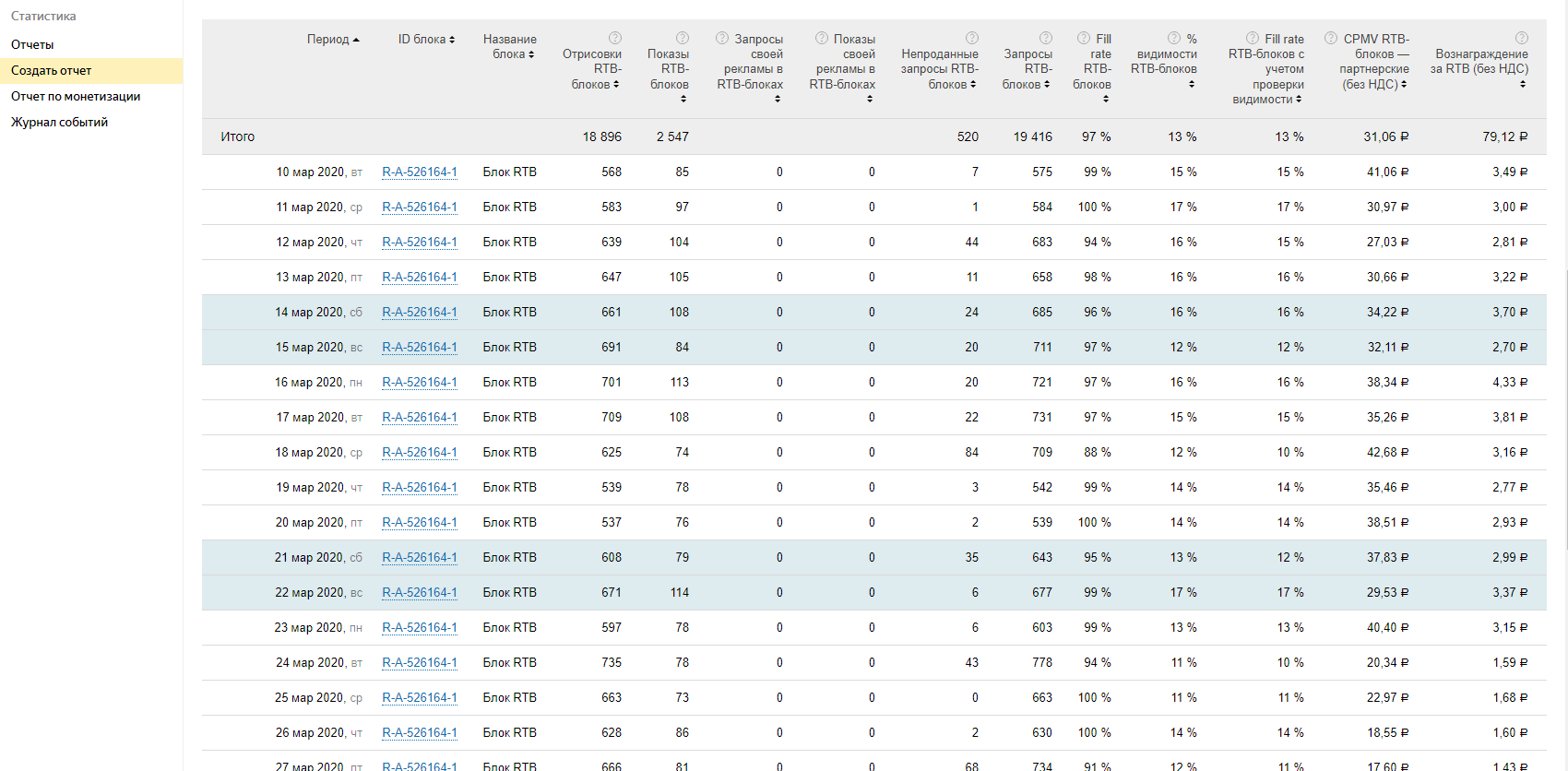Screen dimensions: 1568x771
Task: Select Создать отчет menu item
Action: click(x=52, y=70)
